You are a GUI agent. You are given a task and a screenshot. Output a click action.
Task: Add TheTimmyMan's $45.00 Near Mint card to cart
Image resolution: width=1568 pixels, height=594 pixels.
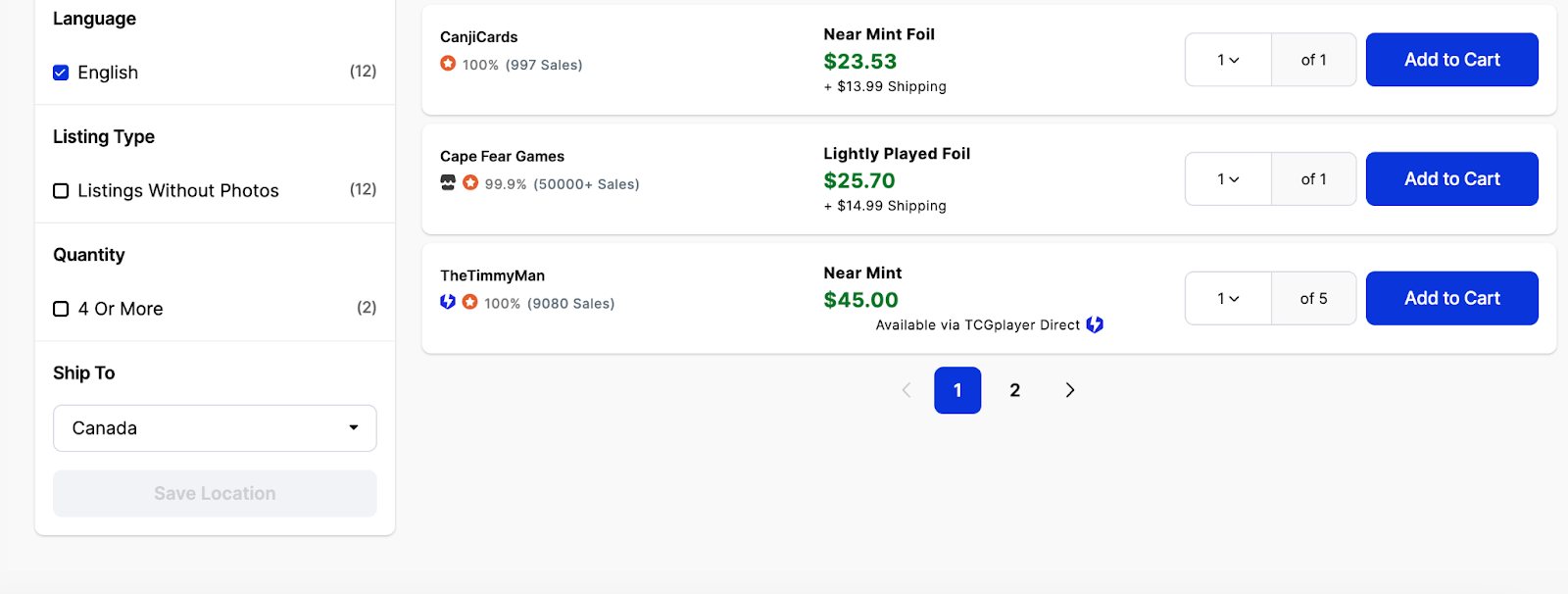(x=1451, y=298)
